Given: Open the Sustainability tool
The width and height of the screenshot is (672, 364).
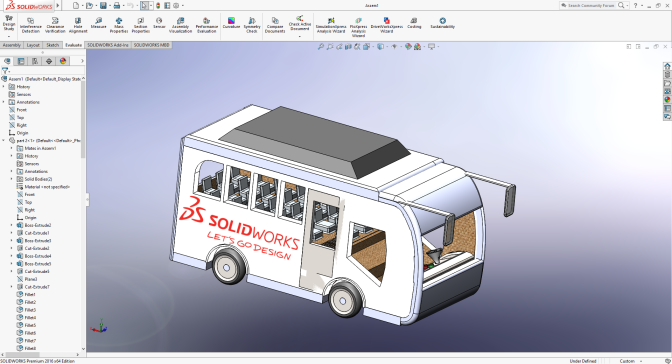Looking at the screenshot, I should (443, 23).
